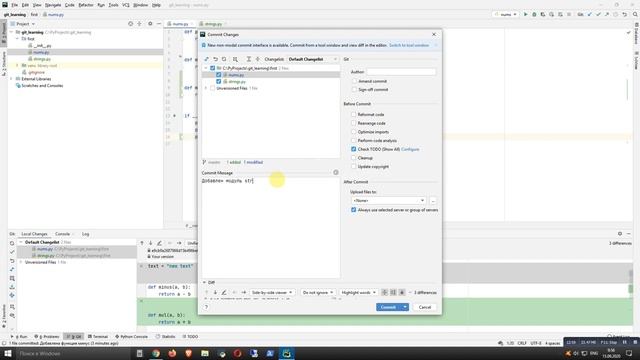The image size is (640, 360).
Task: Open Do not ignore dropdown
Action: point(318,292)
